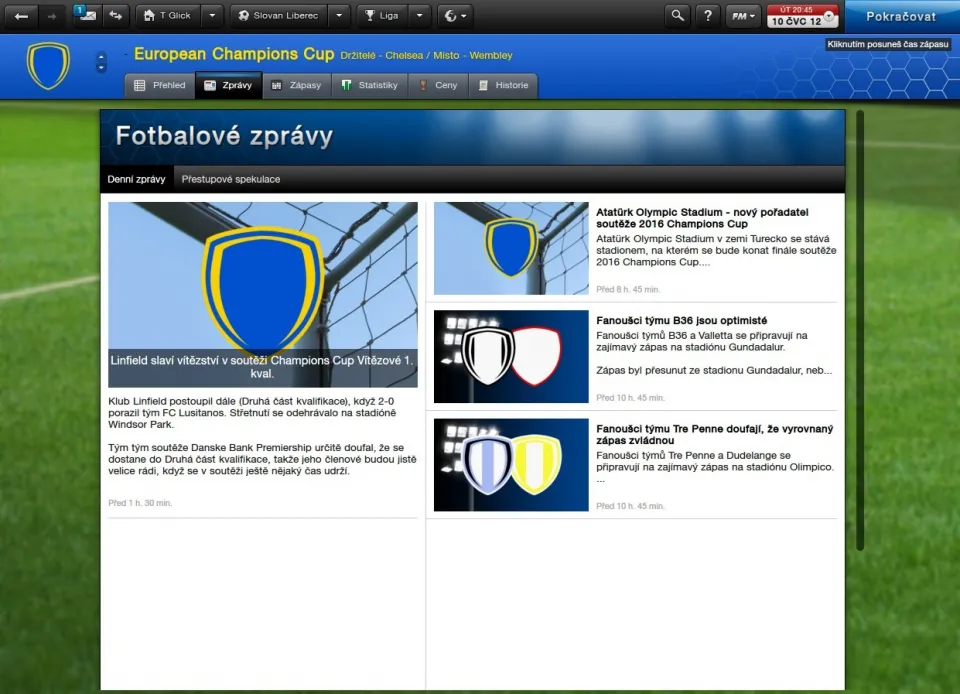The image size is (960, 694).
Task: Expand the dropdown arrow beside Slovan Liberec
Action: (340, 16)
